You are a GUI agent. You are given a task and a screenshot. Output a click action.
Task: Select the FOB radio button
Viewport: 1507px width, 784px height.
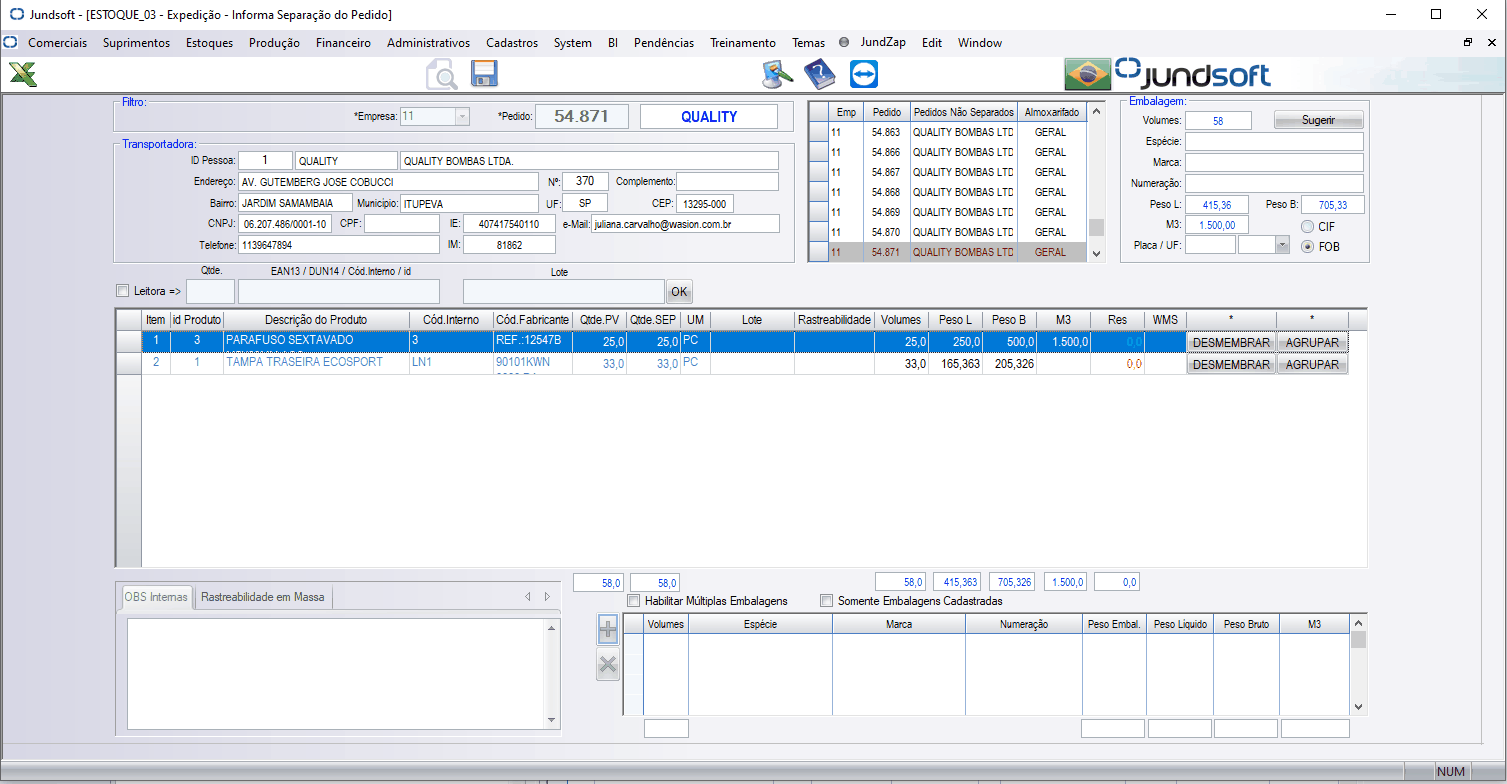point(1307,246)
